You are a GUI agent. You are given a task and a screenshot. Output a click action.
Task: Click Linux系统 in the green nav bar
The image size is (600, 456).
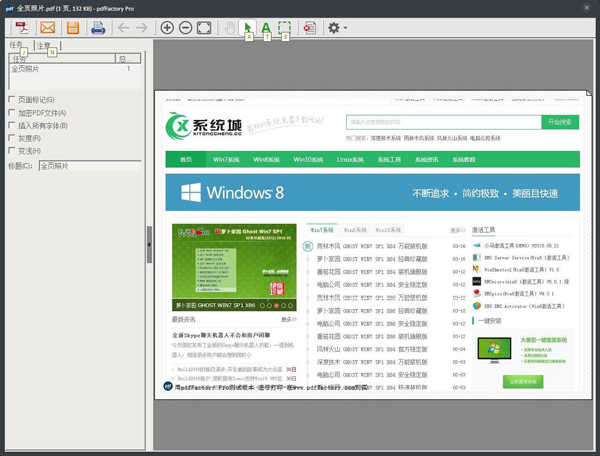coord(350,160)
